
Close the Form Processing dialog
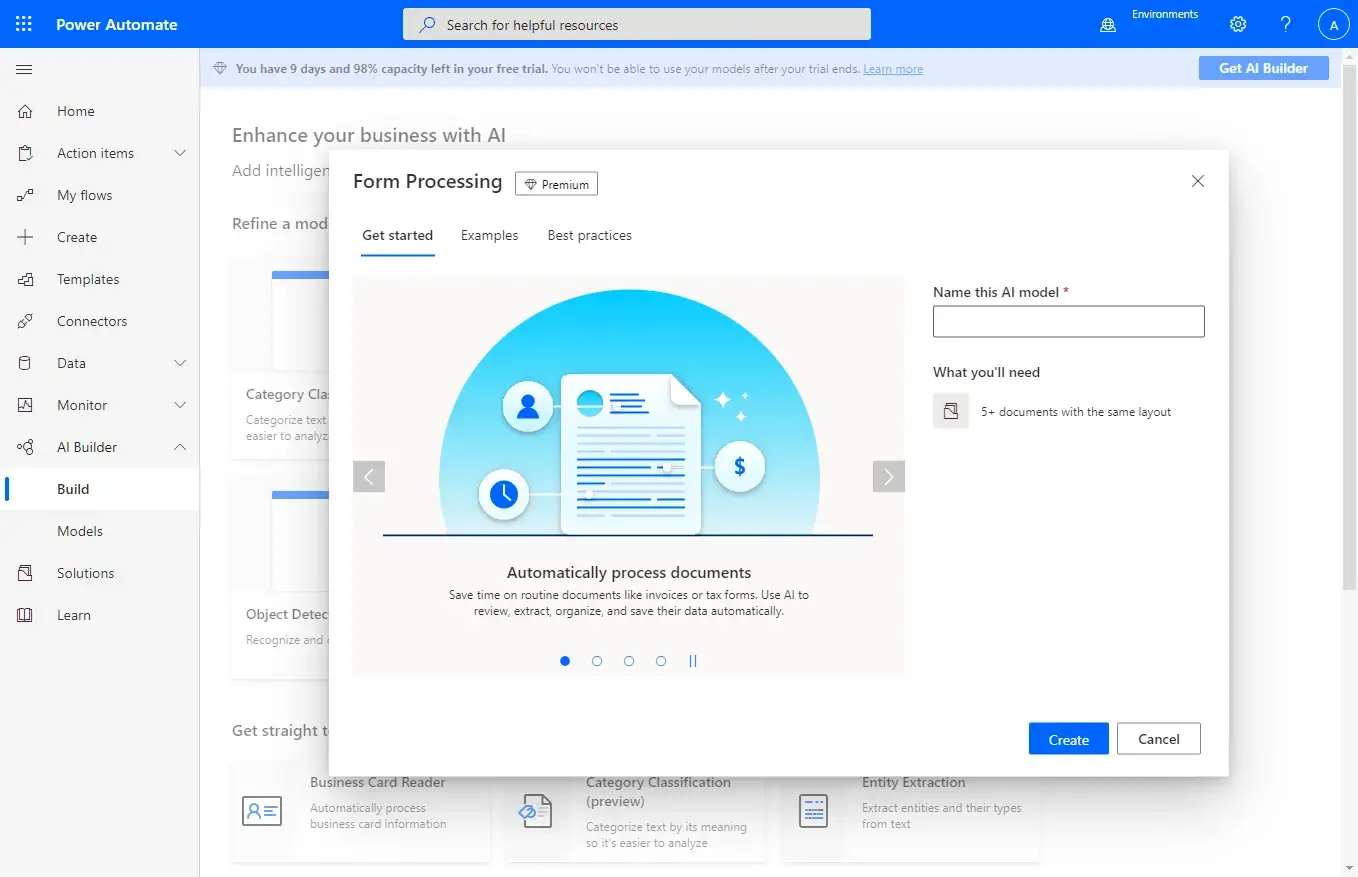pos(1198,181)
